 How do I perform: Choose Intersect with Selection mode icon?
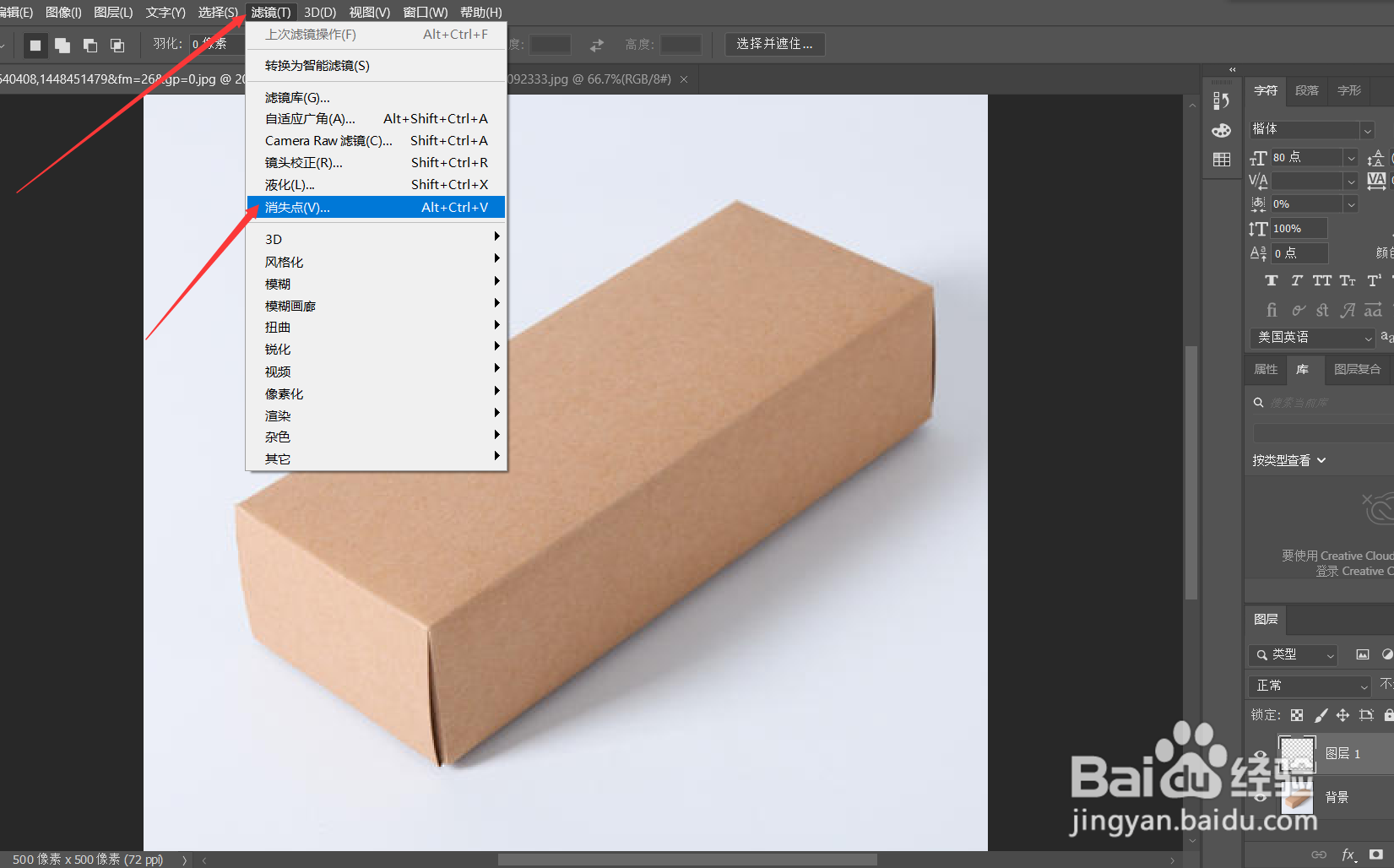pyautogui.click(x=117, y=45)
